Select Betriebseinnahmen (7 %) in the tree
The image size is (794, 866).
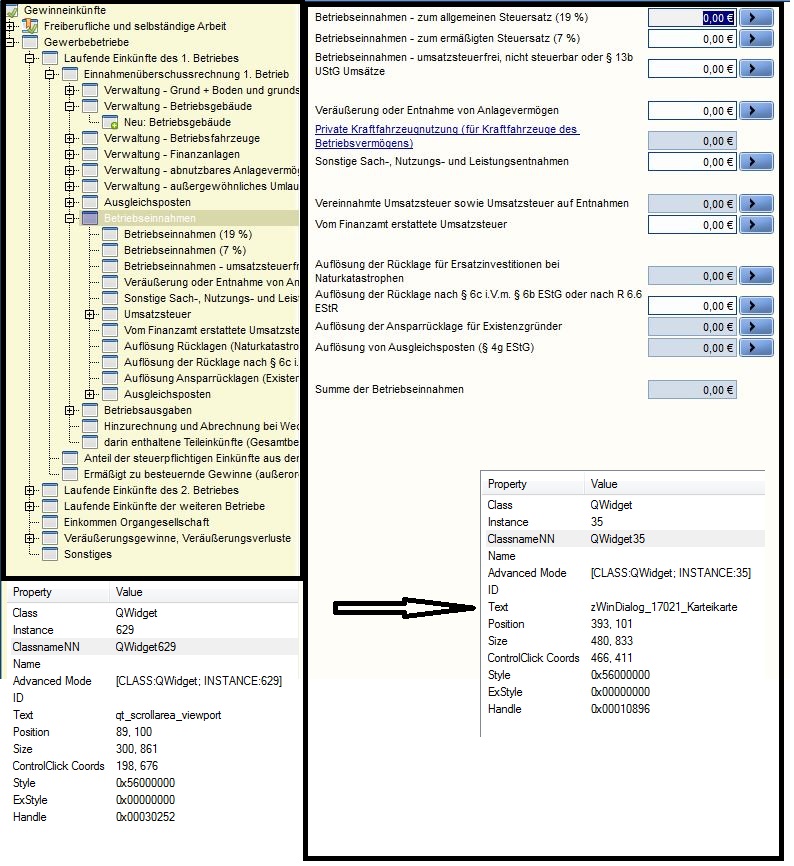pyautogui.click(x=185, y=250)
